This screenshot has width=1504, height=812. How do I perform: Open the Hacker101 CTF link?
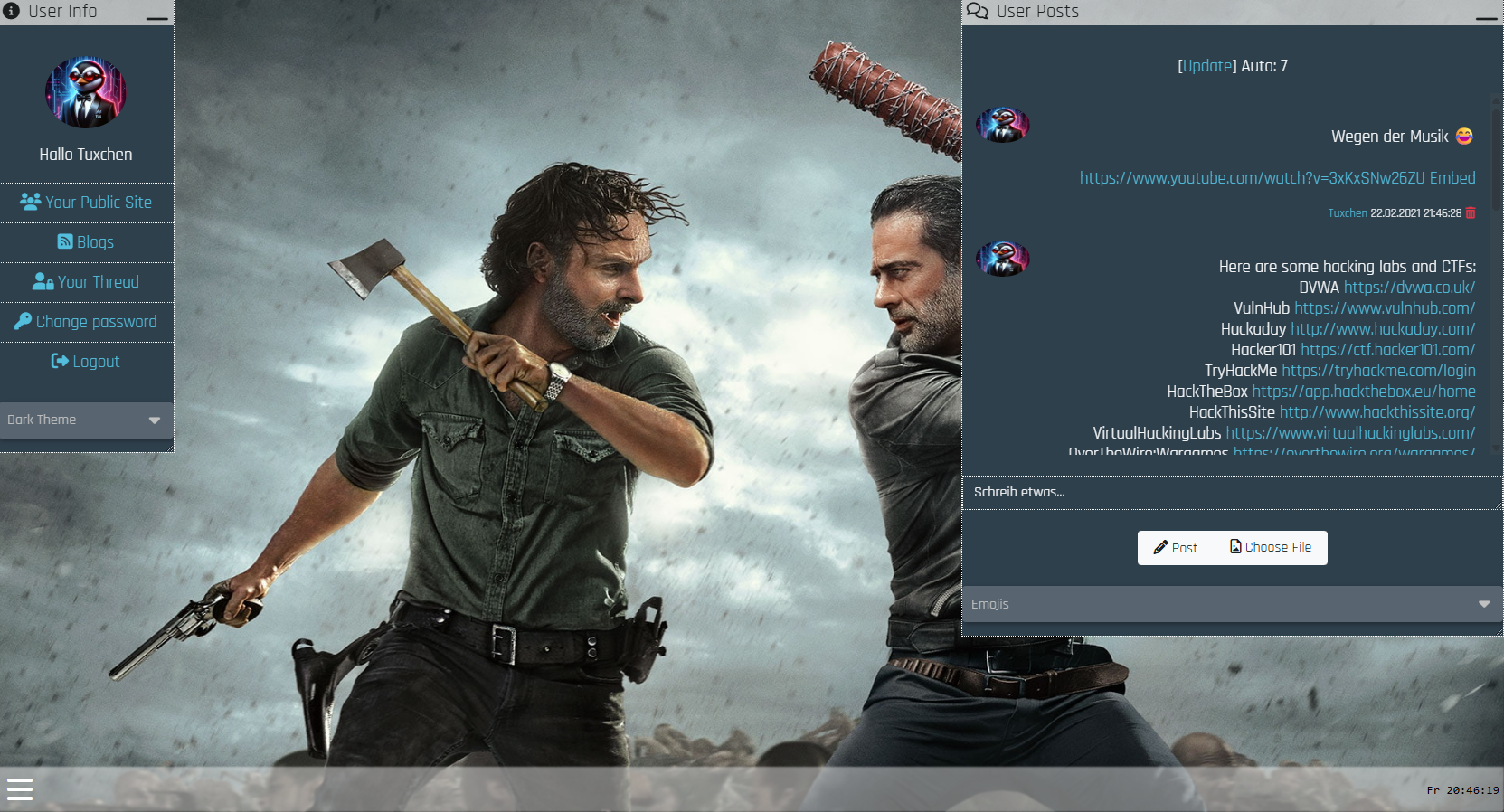tap(1388, 350)
